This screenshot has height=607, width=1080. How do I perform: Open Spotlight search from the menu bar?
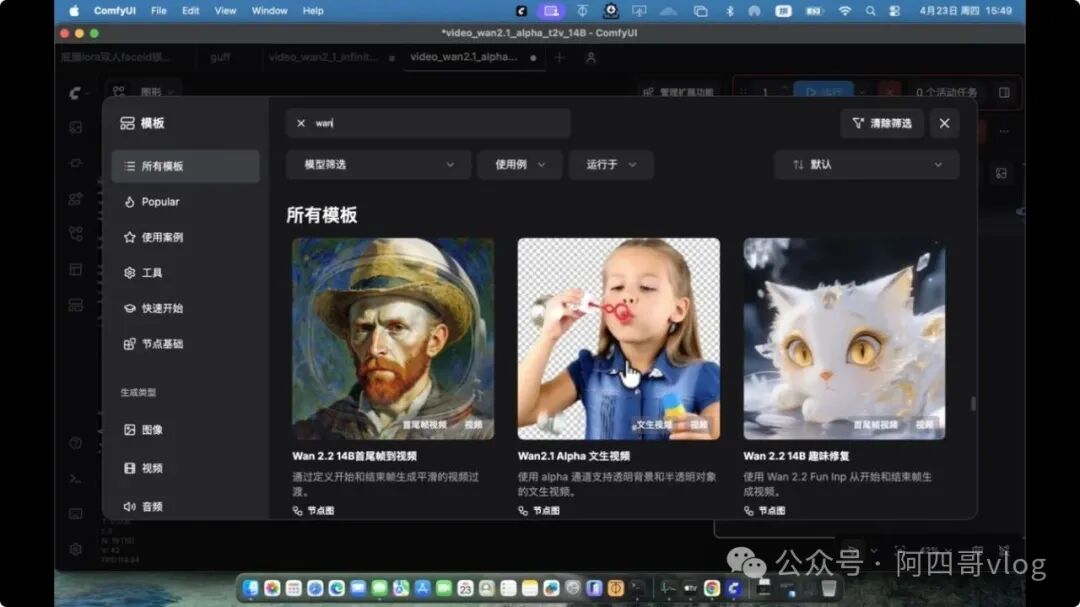[871, 11]
